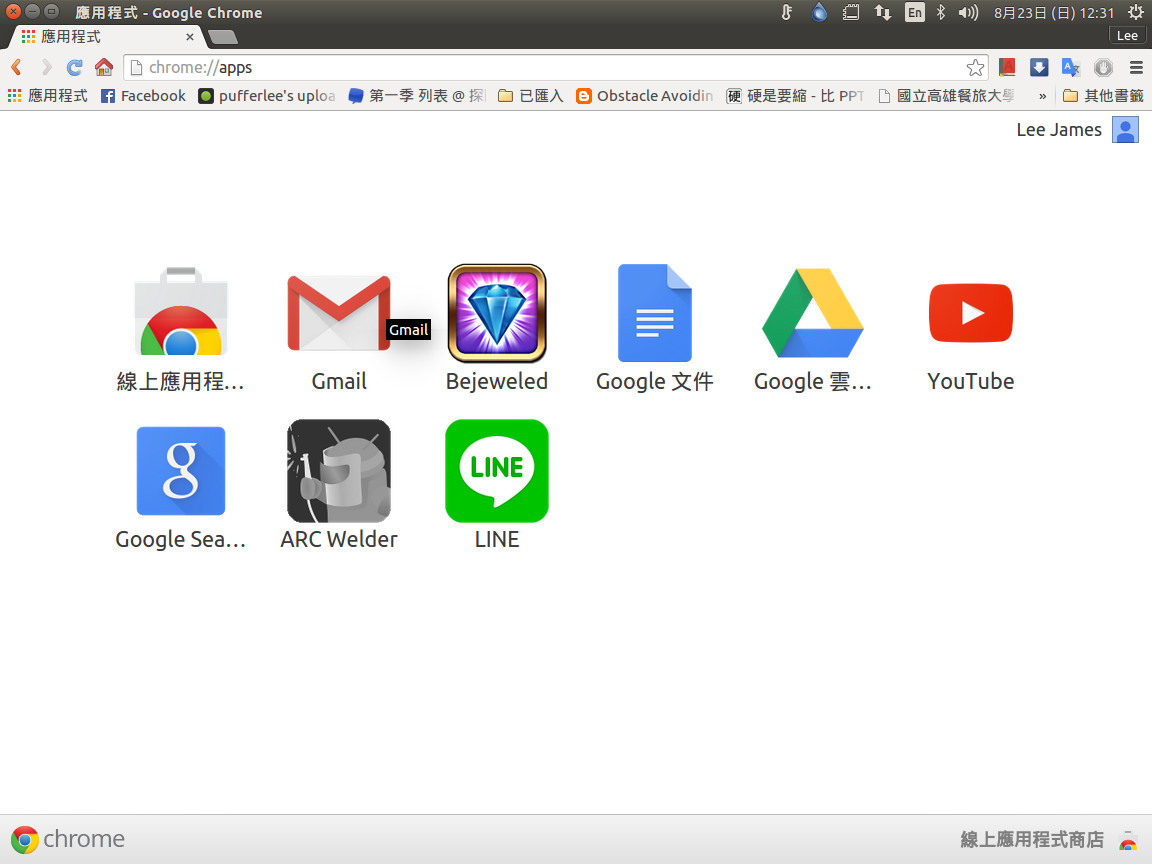
Task: Open the Obstacle Avoiding bookmark
Action: coord(644,96)
